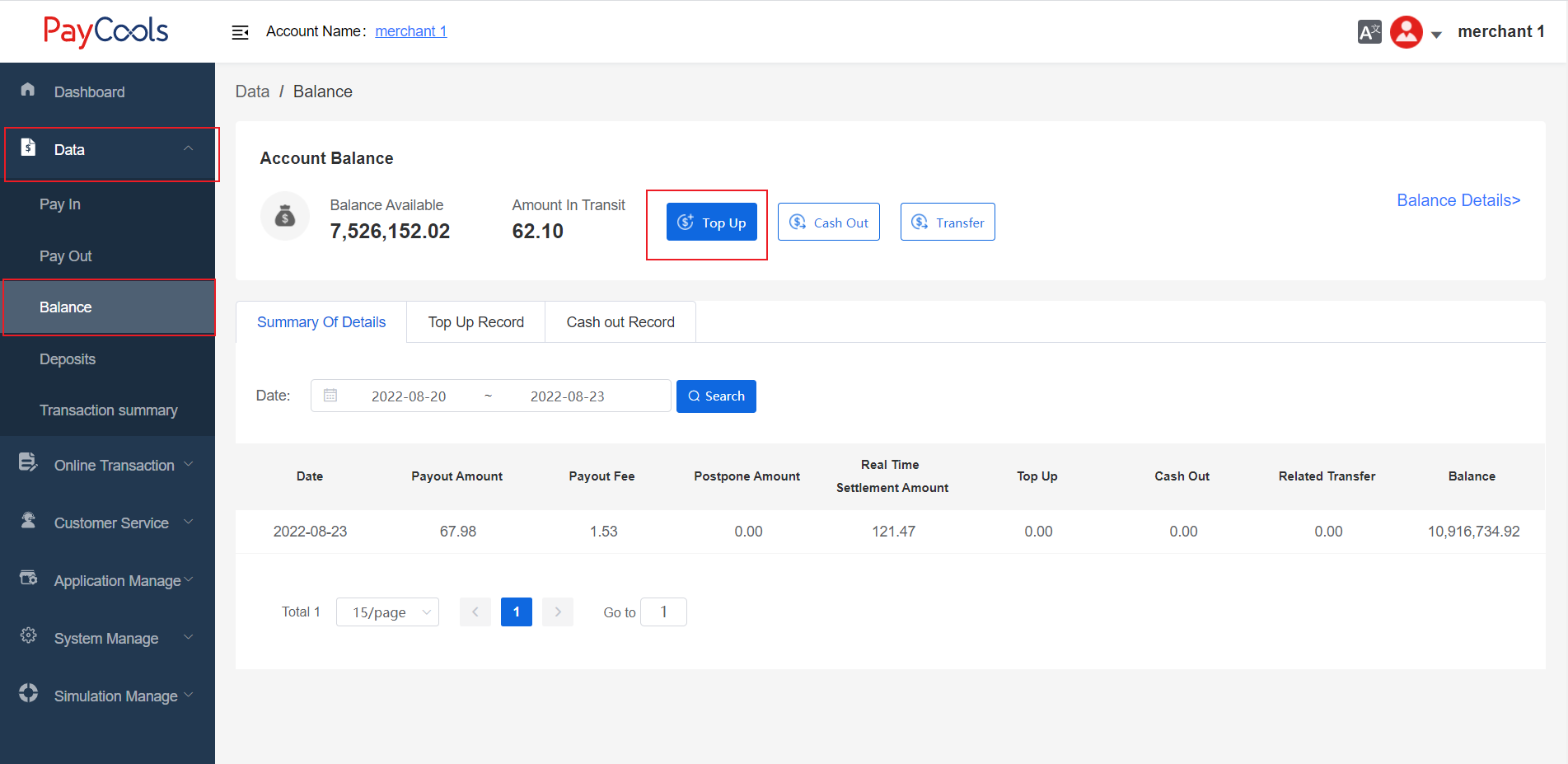Click the Go to page input field

click(663, 612)
